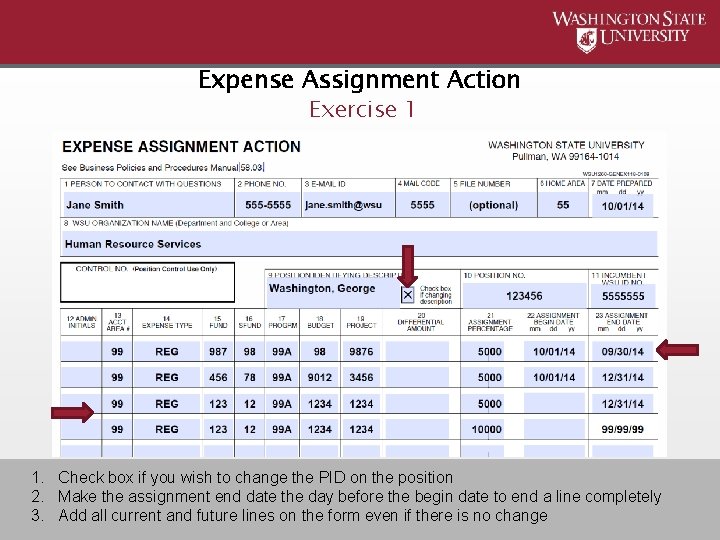
Task: Click the date prepared field under '7 DATE PREPARED'
Action: [x=623, y=206]
